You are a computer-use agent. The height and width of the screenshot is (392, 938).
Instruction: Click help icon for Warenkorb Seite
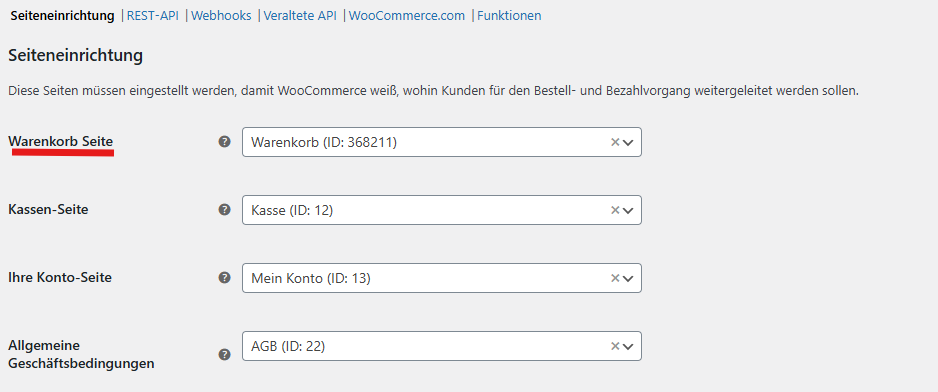224,142
